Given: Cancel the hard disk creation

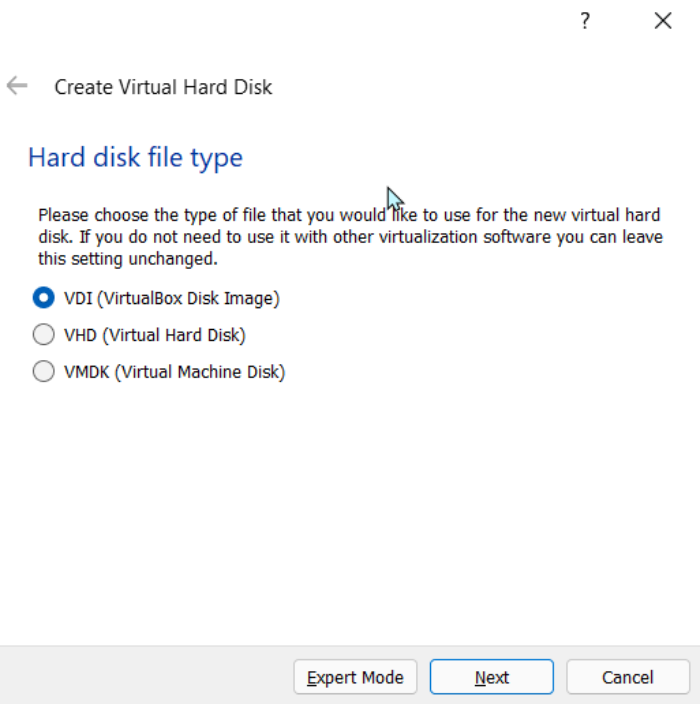Looking at the screenshot, I should point(627,677).
